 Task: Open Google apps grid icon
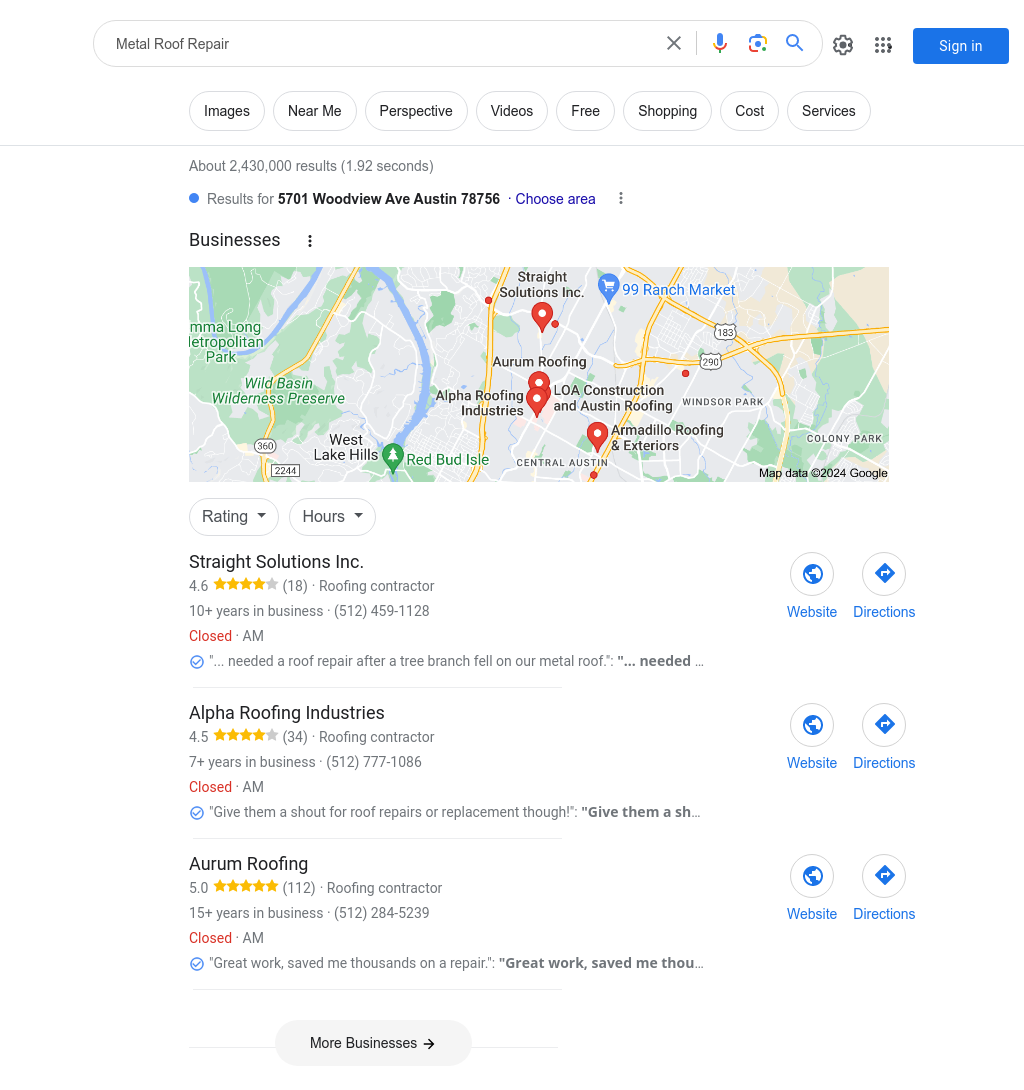[883, 45]
